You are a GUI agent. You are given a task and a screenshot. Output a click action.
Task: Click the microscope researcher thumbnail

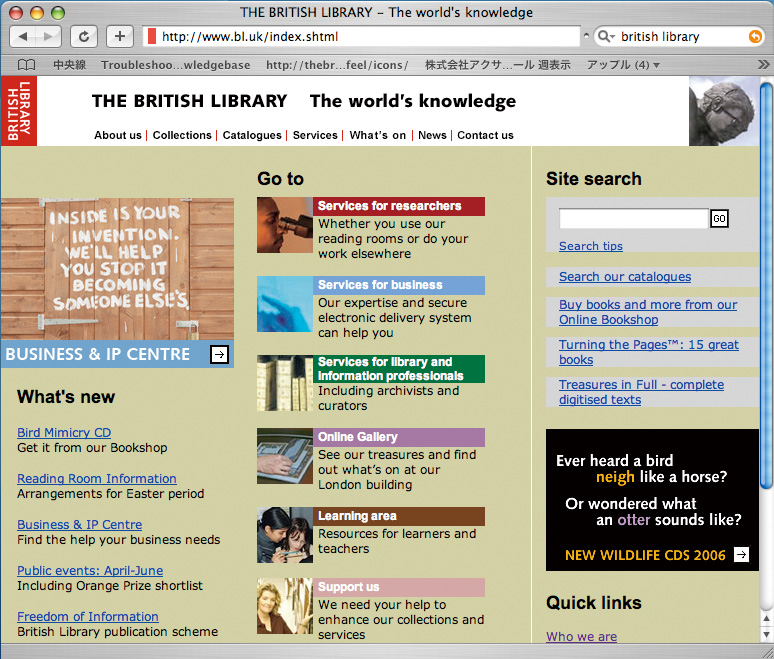pyautogui.click(x=285, y=225)
